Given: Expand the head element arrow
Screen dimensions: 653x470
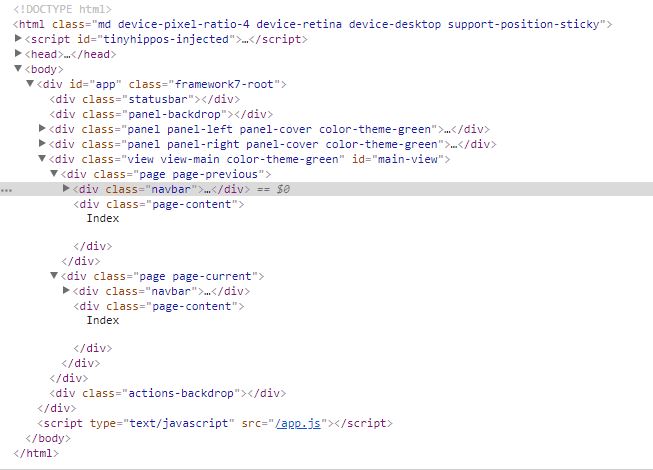Looking at the screenshot, I should tap(18, 53).
